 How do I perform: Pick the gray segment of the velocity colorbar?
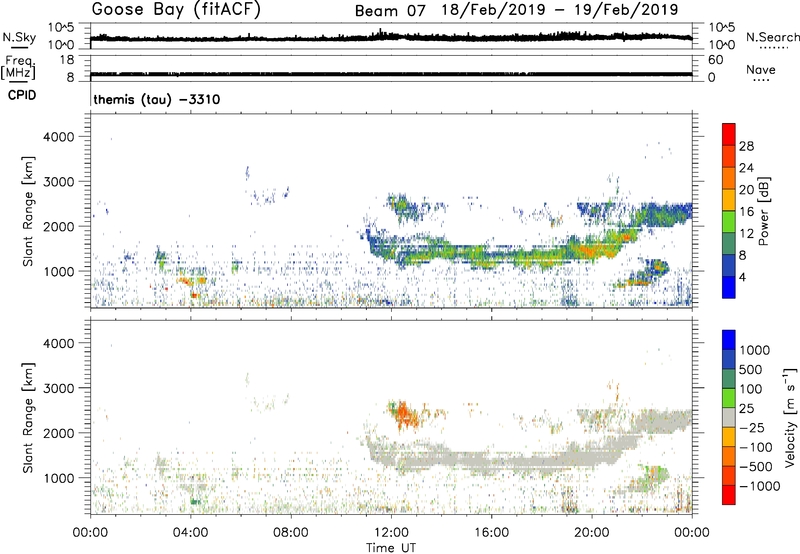[729, 417]
